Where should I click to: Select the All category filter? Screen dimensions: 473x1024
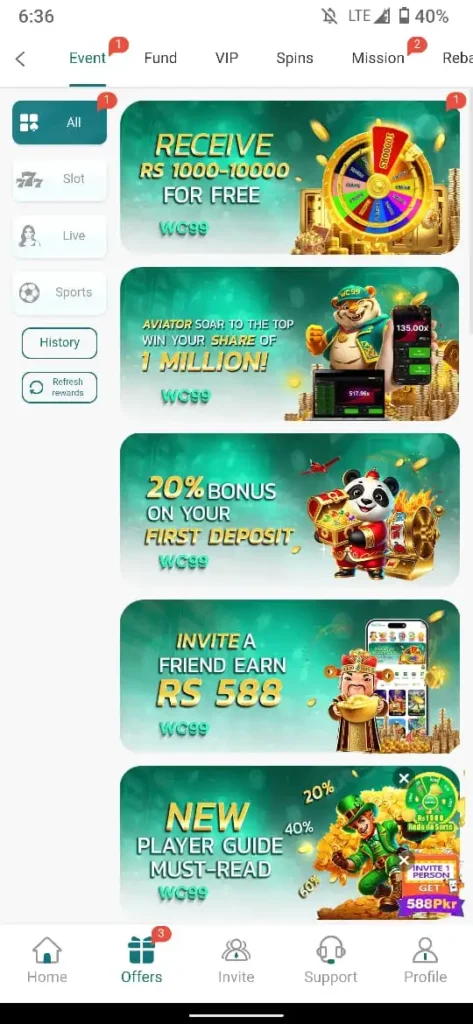[x=59, y=122]
